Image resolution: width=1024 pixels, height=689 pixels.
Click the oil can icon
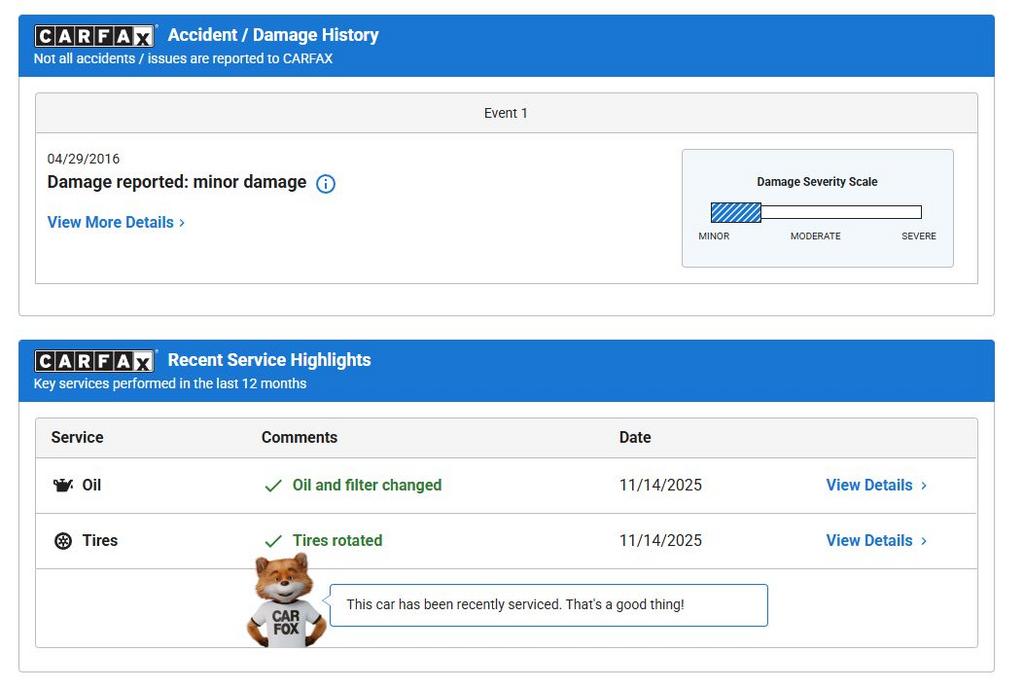click(63, 485)
